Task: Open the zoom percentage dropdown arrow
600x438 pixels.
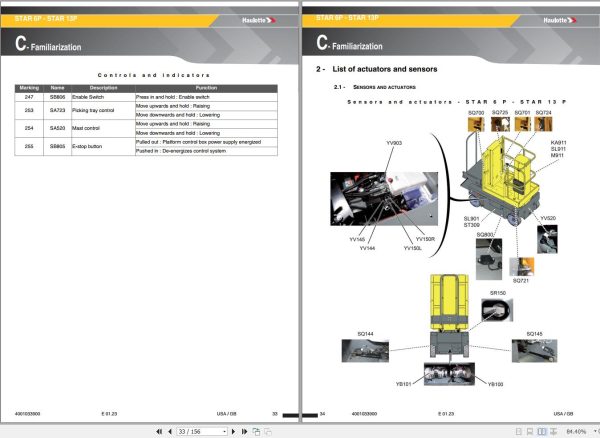Action: [595, 431]
